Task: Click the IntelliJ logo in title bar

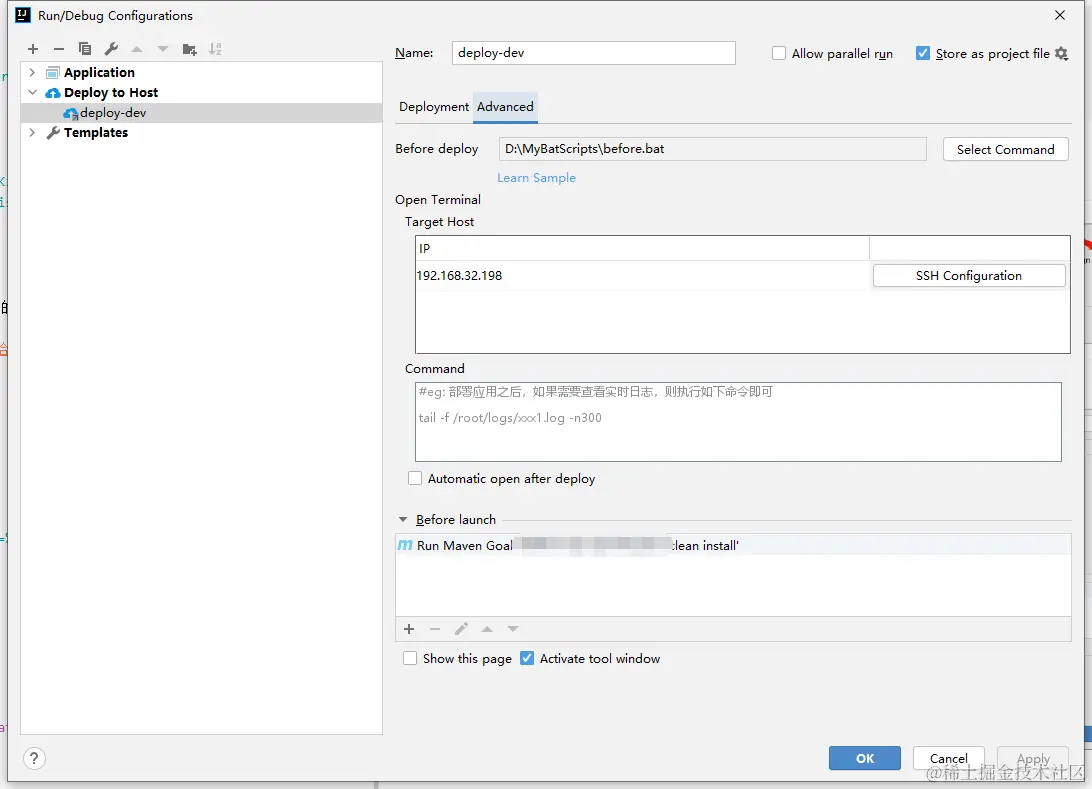Action: 23,15
